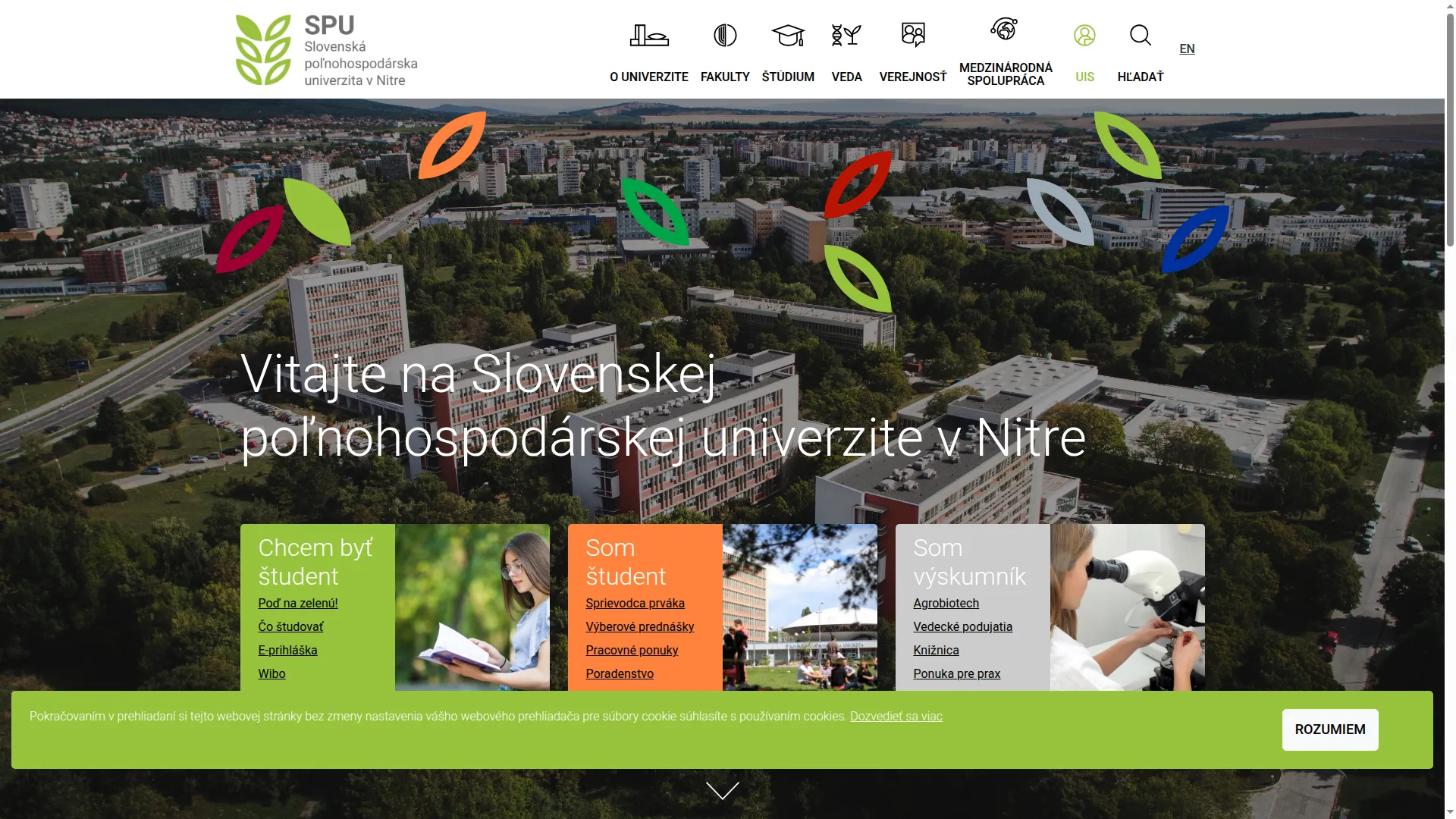Click the Slovenská poľnohospodárska univerzita logo text

pos(361,63)
